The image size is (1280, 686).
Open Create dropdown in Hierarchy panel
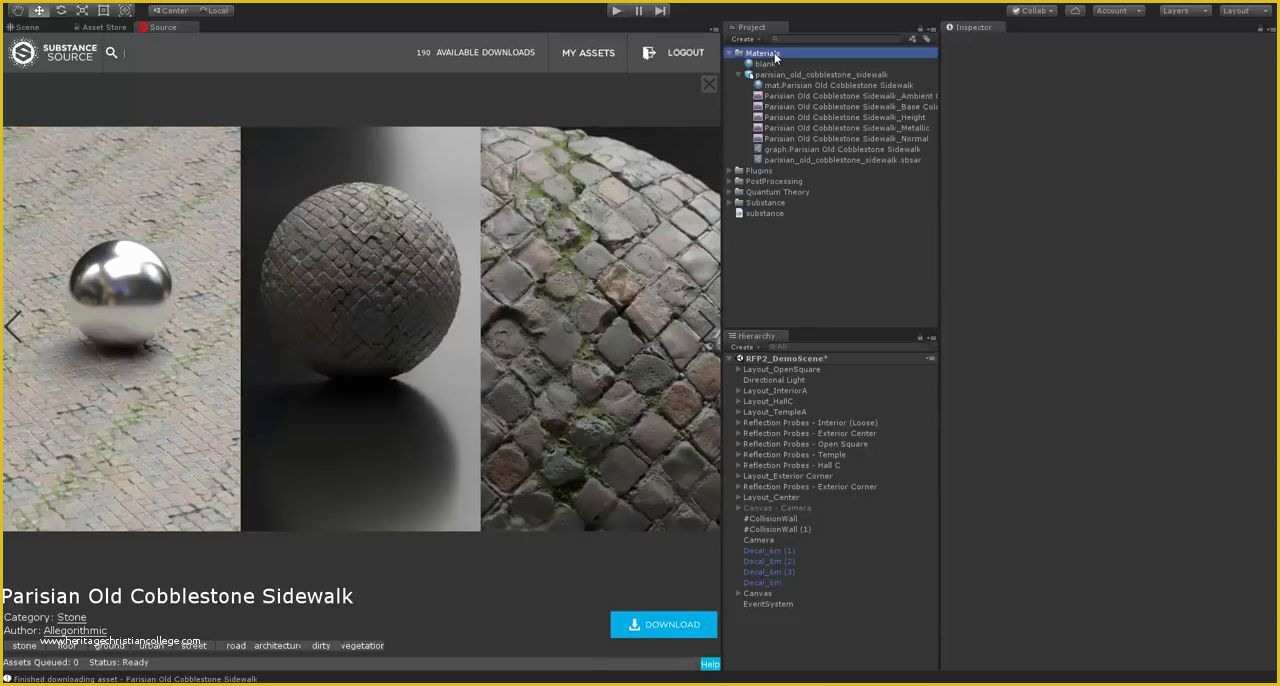(745, 347)
